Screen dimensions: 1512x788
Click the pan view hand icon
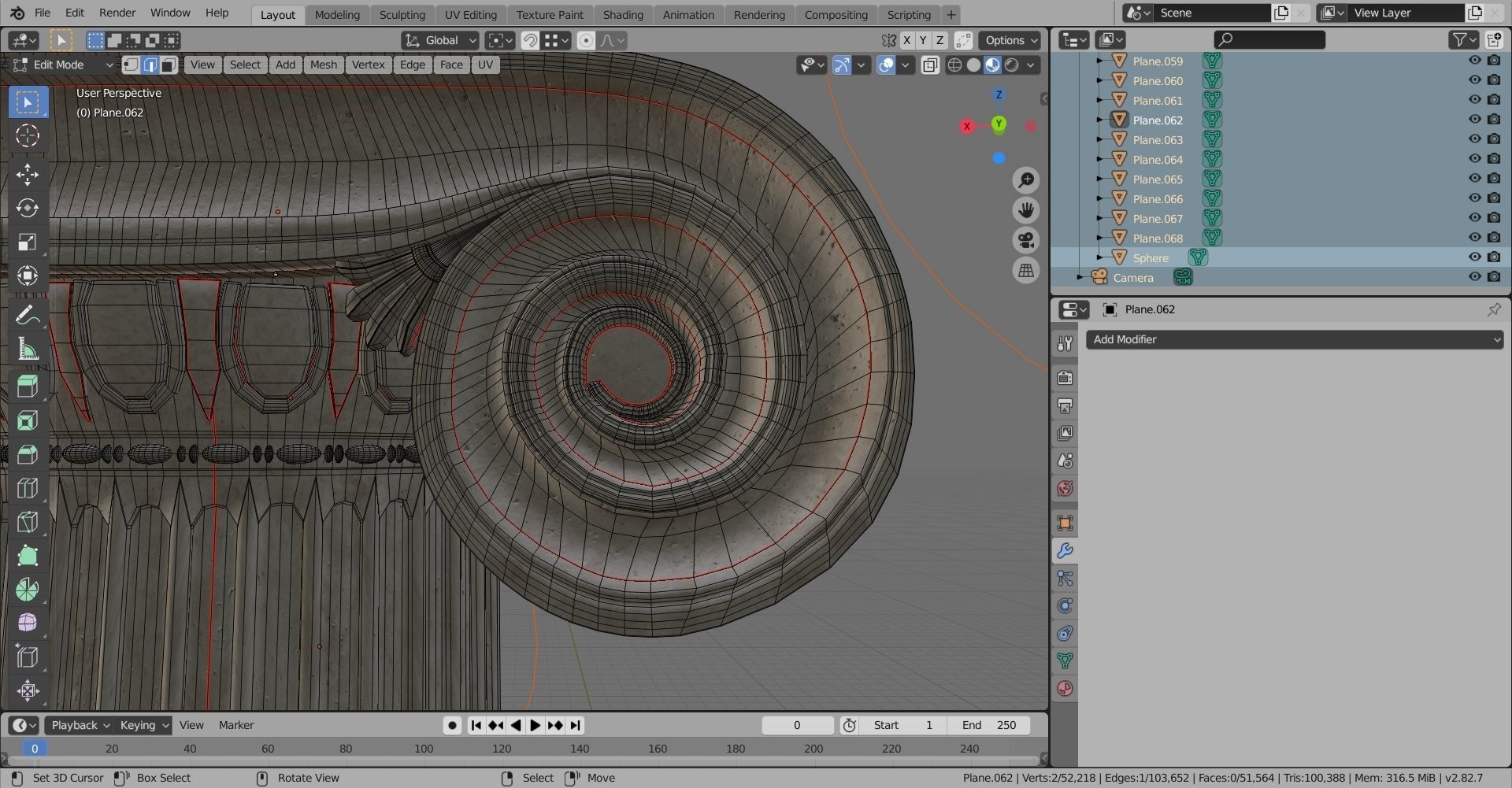tap(1025, 210)
